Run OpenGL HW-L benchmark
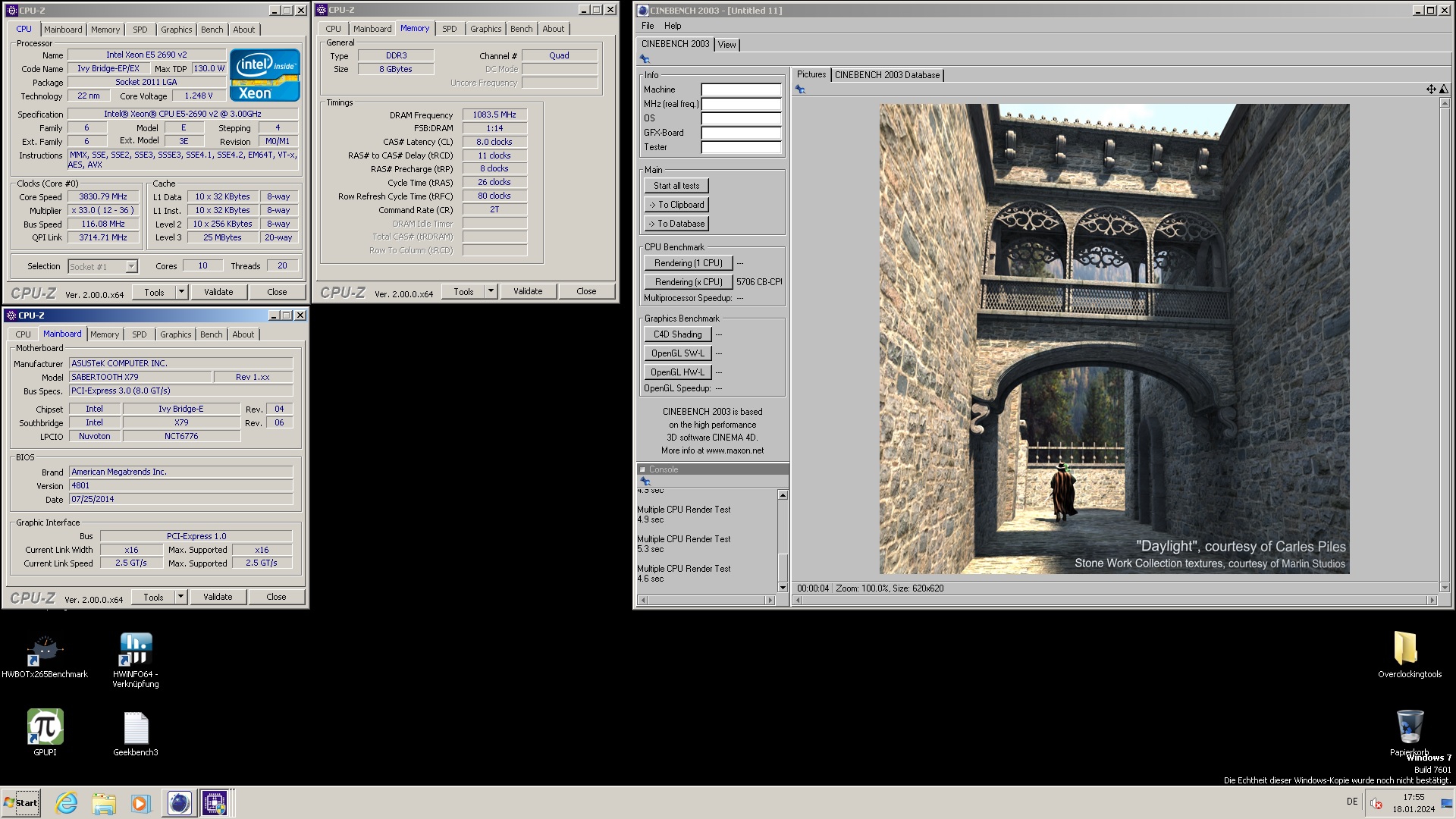The image size is (1456, 819). click(x=678, y=372)
